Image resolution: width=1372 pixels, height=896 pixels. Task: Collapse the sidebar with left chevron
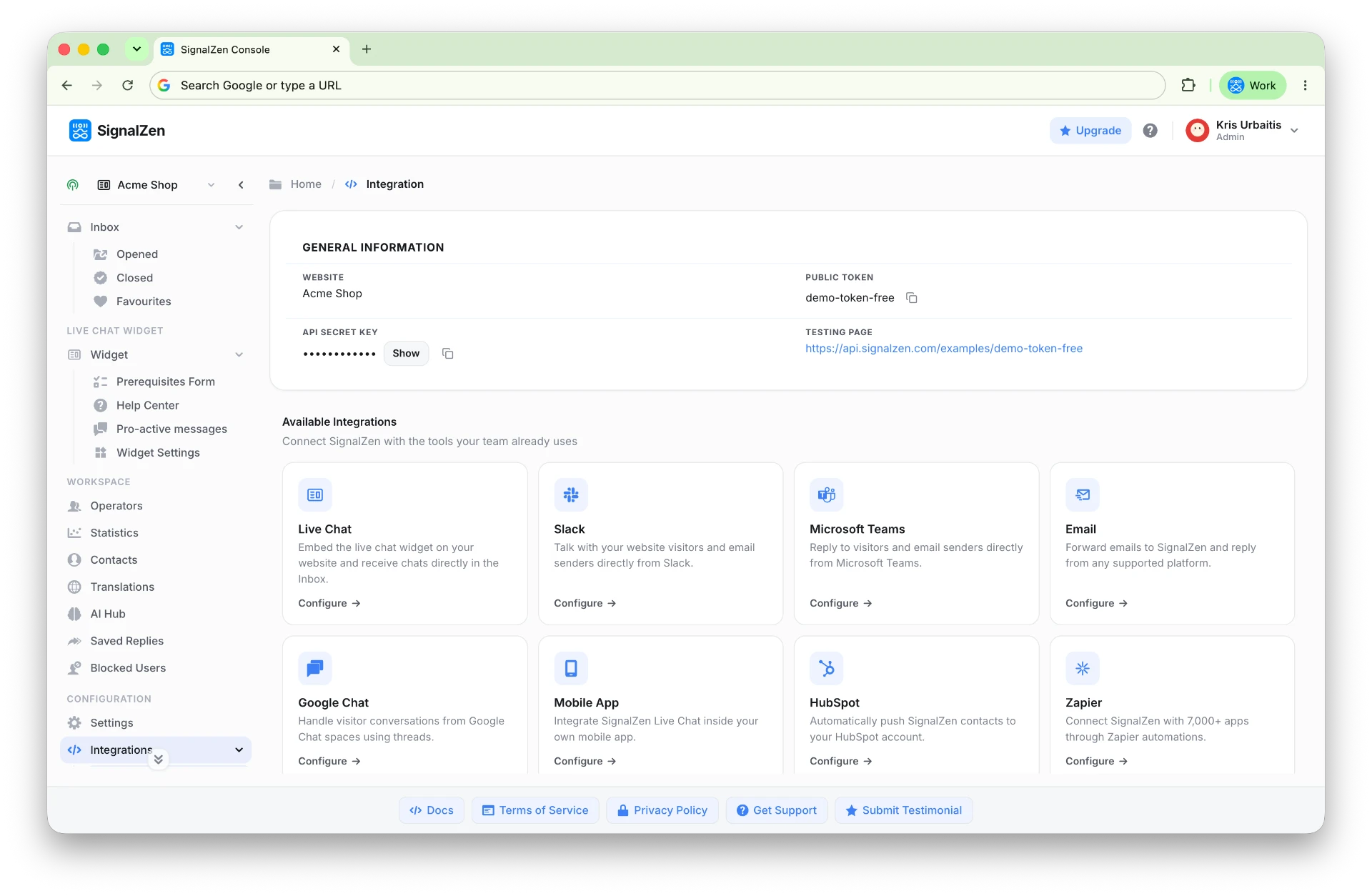(x=241, y=185)
